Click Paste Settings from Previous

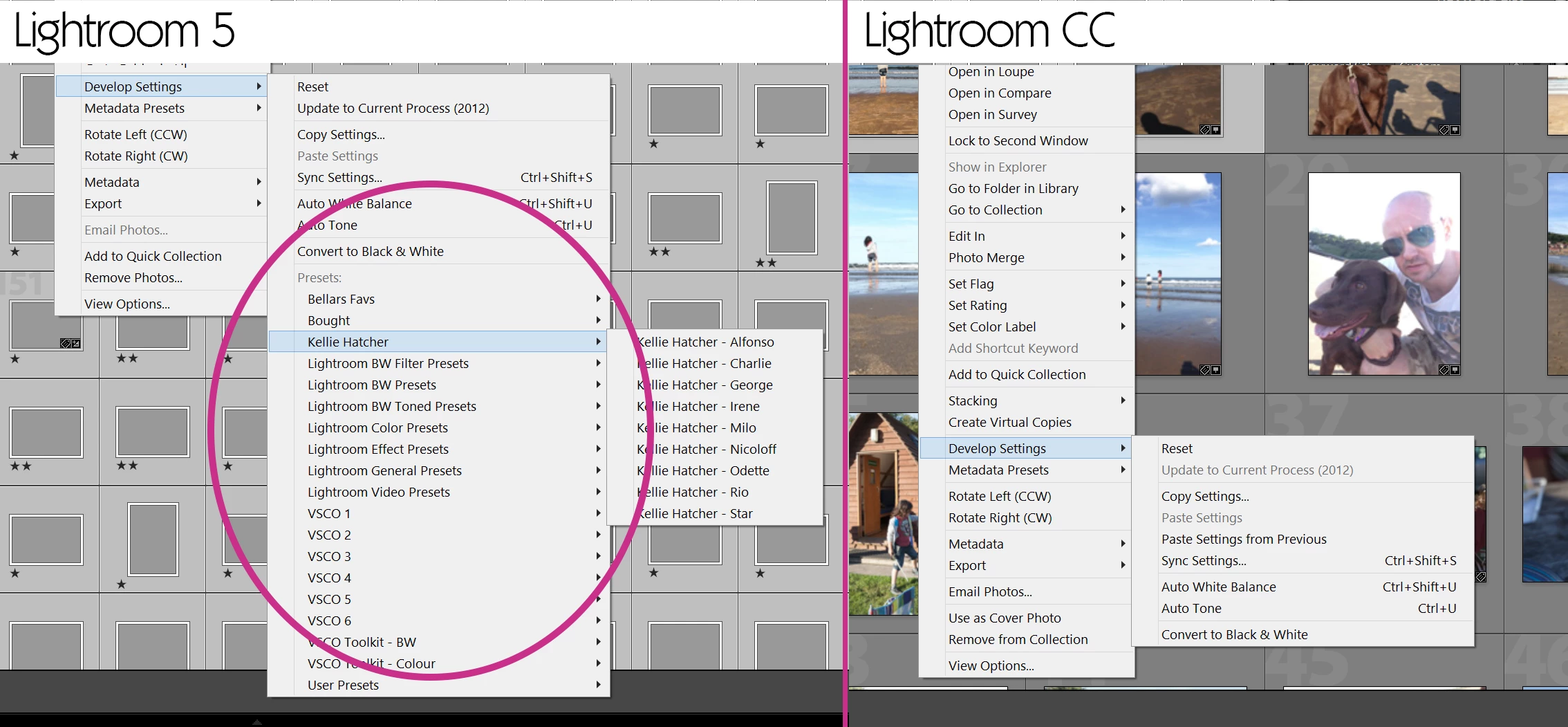pyautogui.click(x=1303, y=539)
